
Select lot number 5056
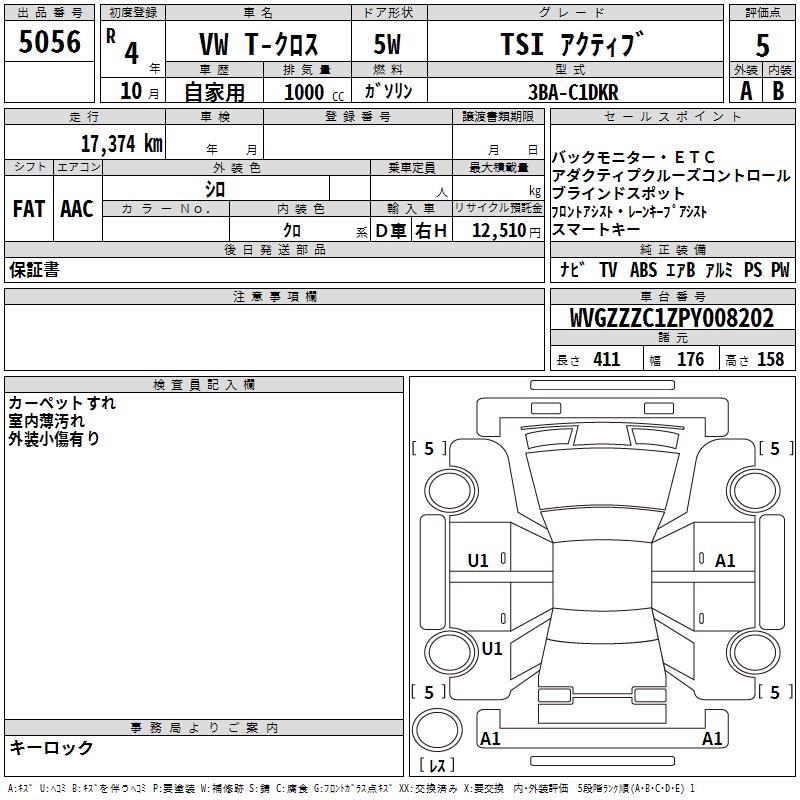(x=50, y=43)
